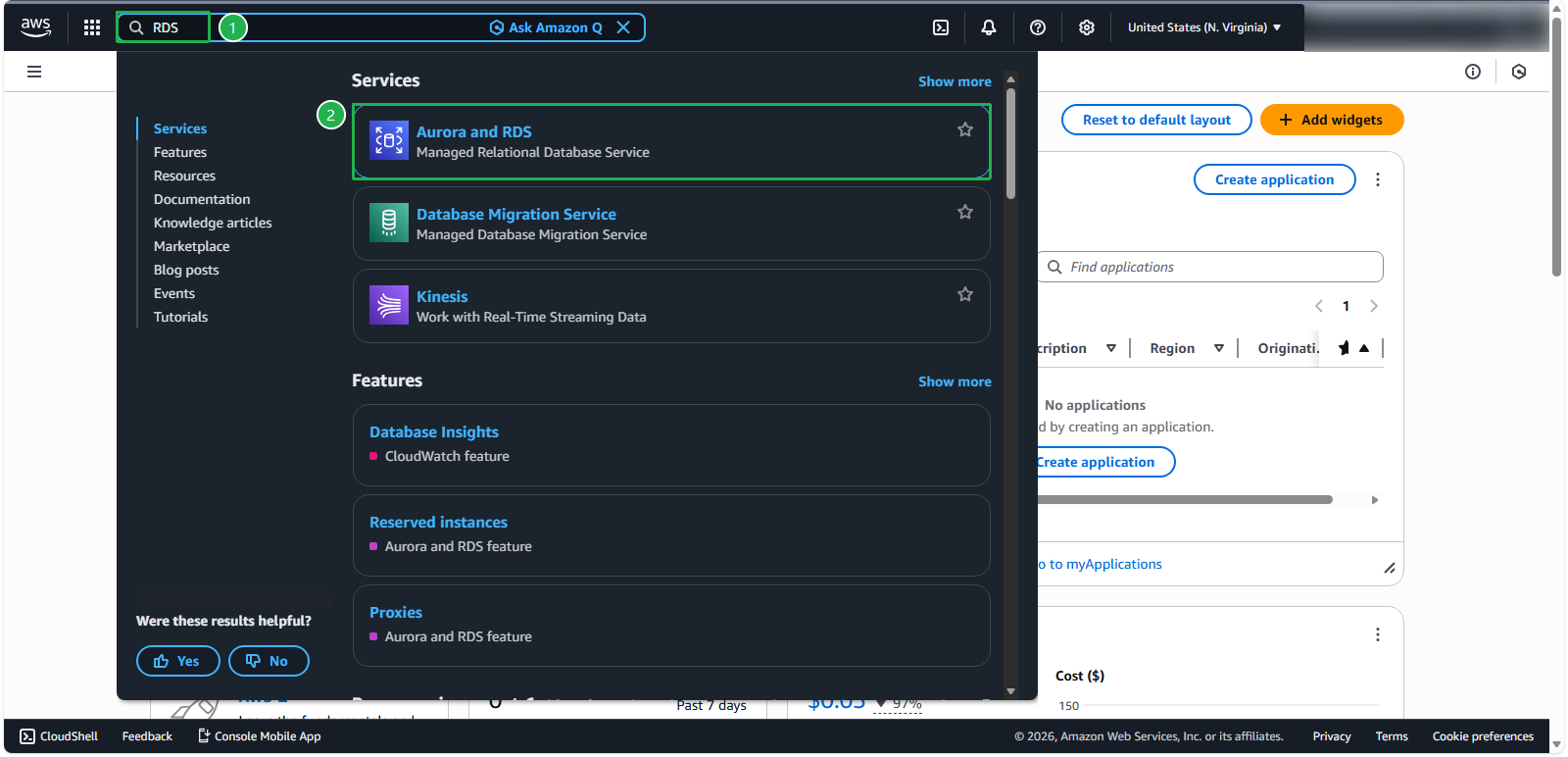This screenshot has height=757, width=1568.
Task: Click Yes results were helpful
Action: click(178, 661)
